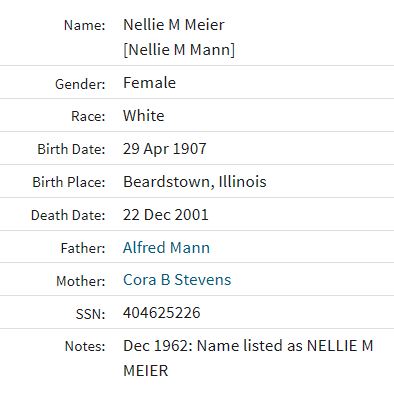
Task: Click the Race field label
Action: click(x=88, y=117)
